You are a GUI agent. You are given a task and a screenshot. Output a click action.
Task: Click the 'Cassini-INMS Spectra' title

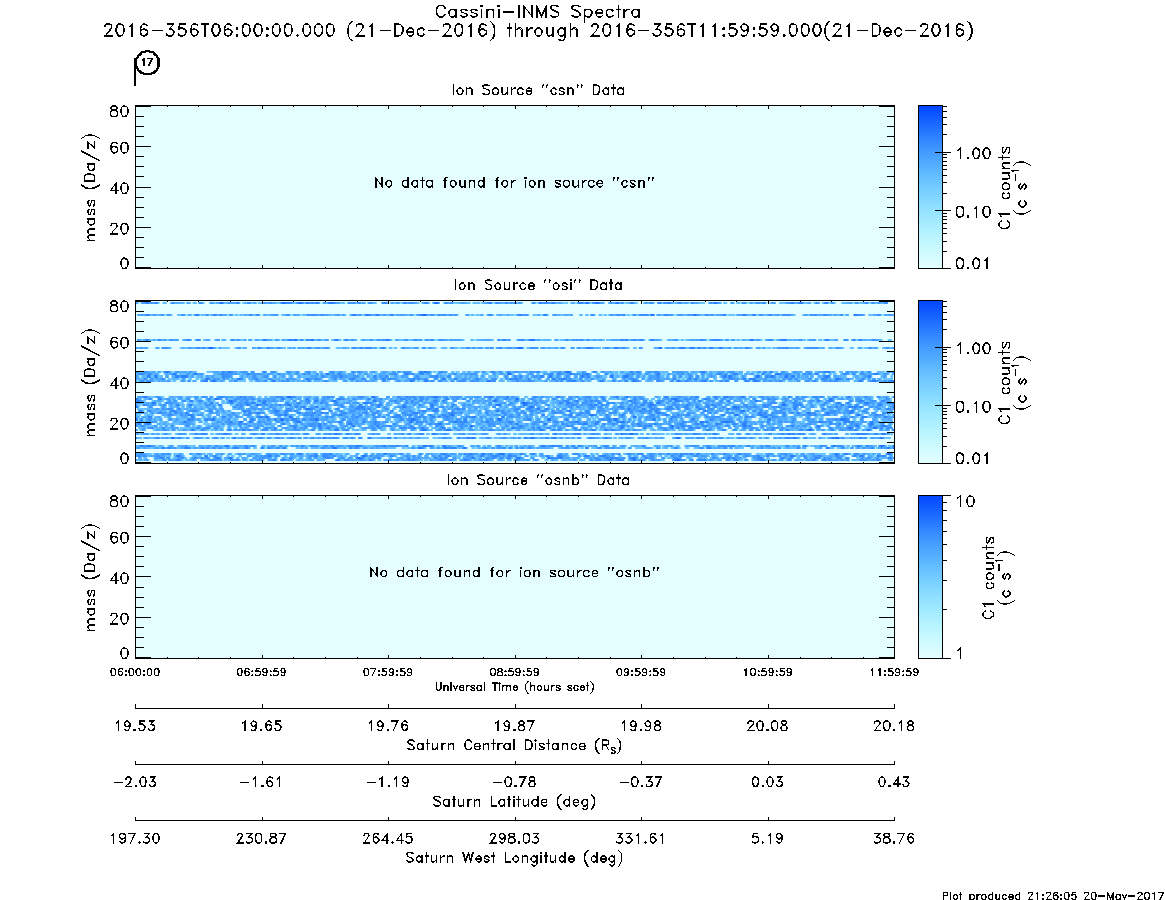537,12
